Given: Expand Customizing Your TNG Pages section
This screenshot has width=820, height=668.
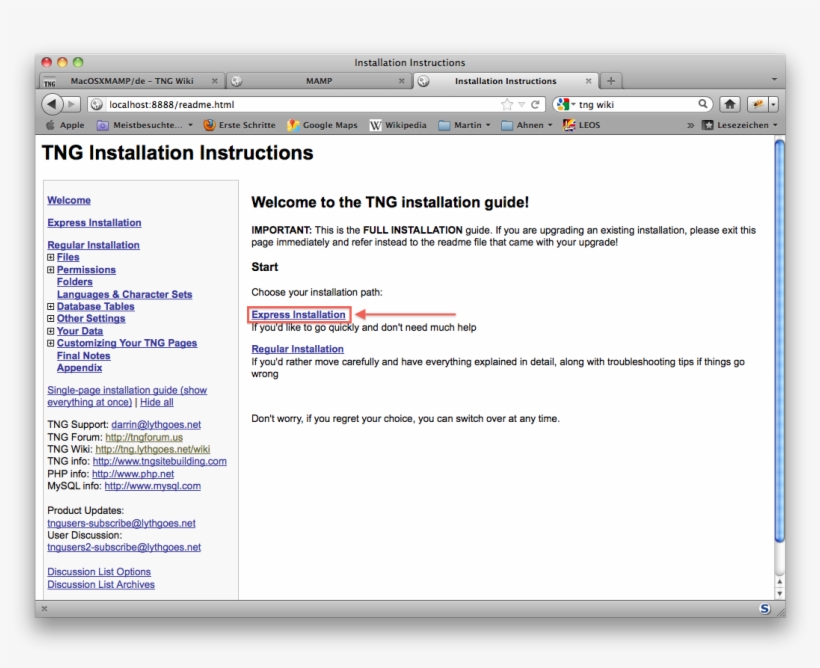Looking at the screenshot, I should pyautogui.click(x=51, y=343).
